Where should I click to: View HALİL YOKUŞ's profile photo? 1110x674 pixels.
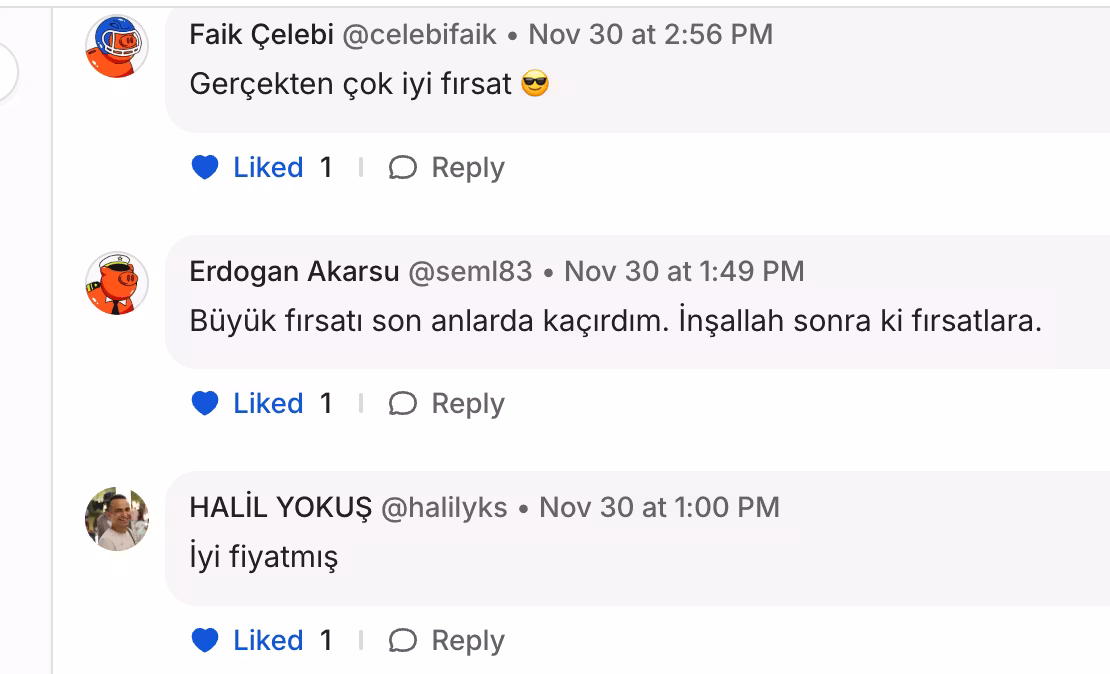point(117,519)
